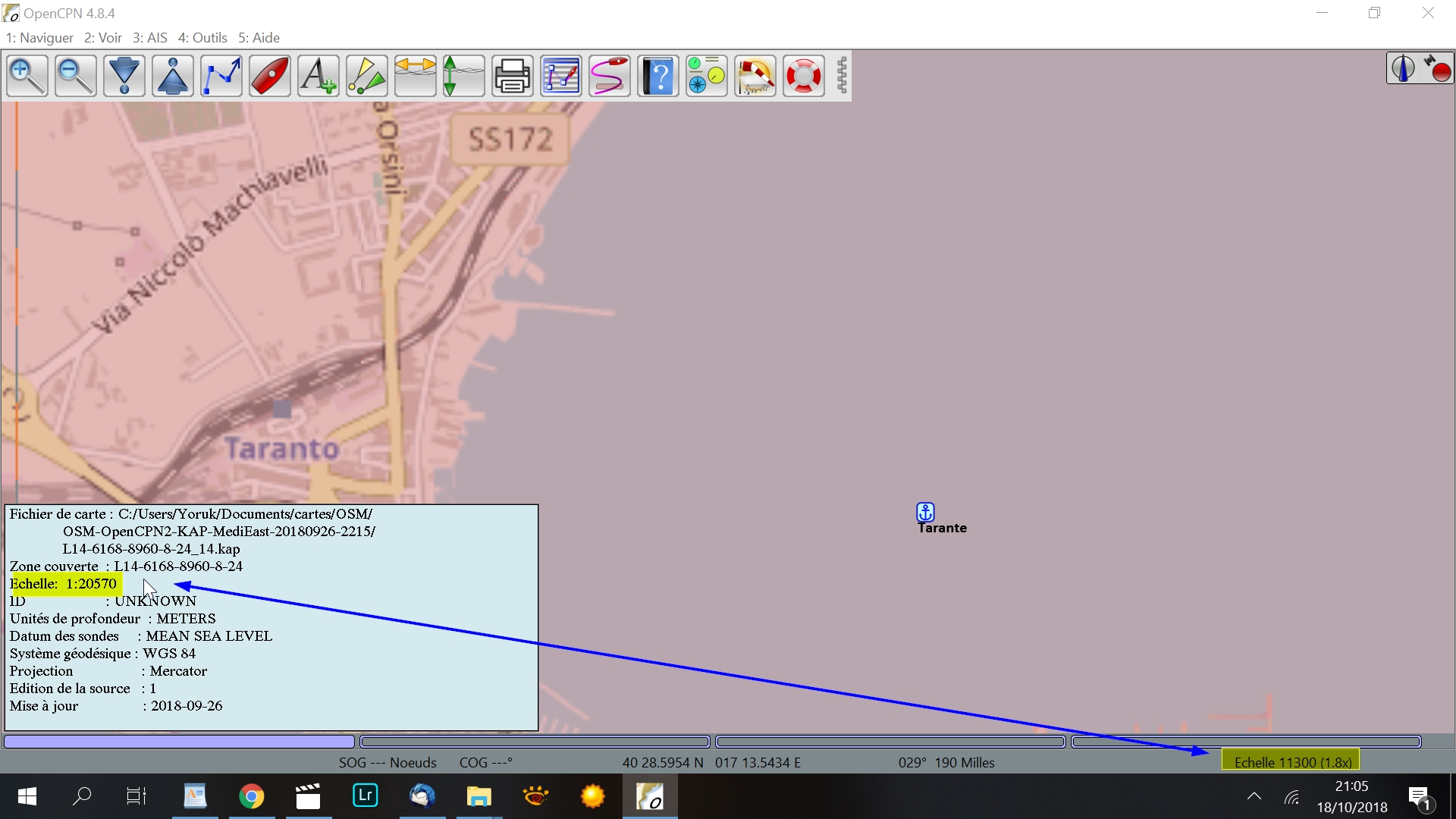Screen dimensions: 1456x819
Task: Toggle auto follow own ship
Action: pos(270,76)
